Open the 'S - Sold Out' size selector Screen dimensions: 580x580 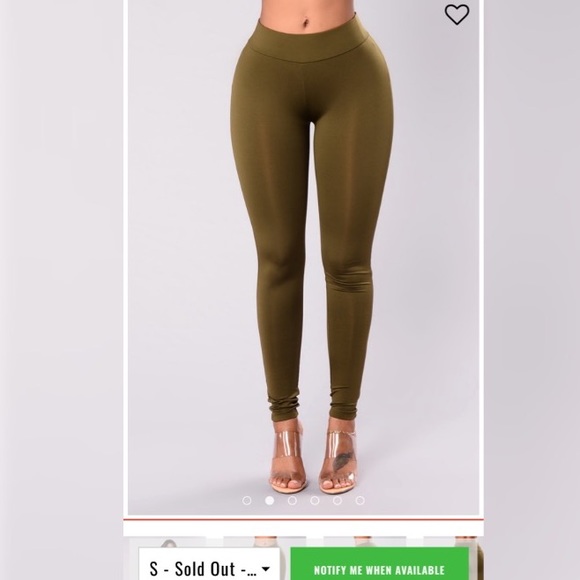[209, 564]
